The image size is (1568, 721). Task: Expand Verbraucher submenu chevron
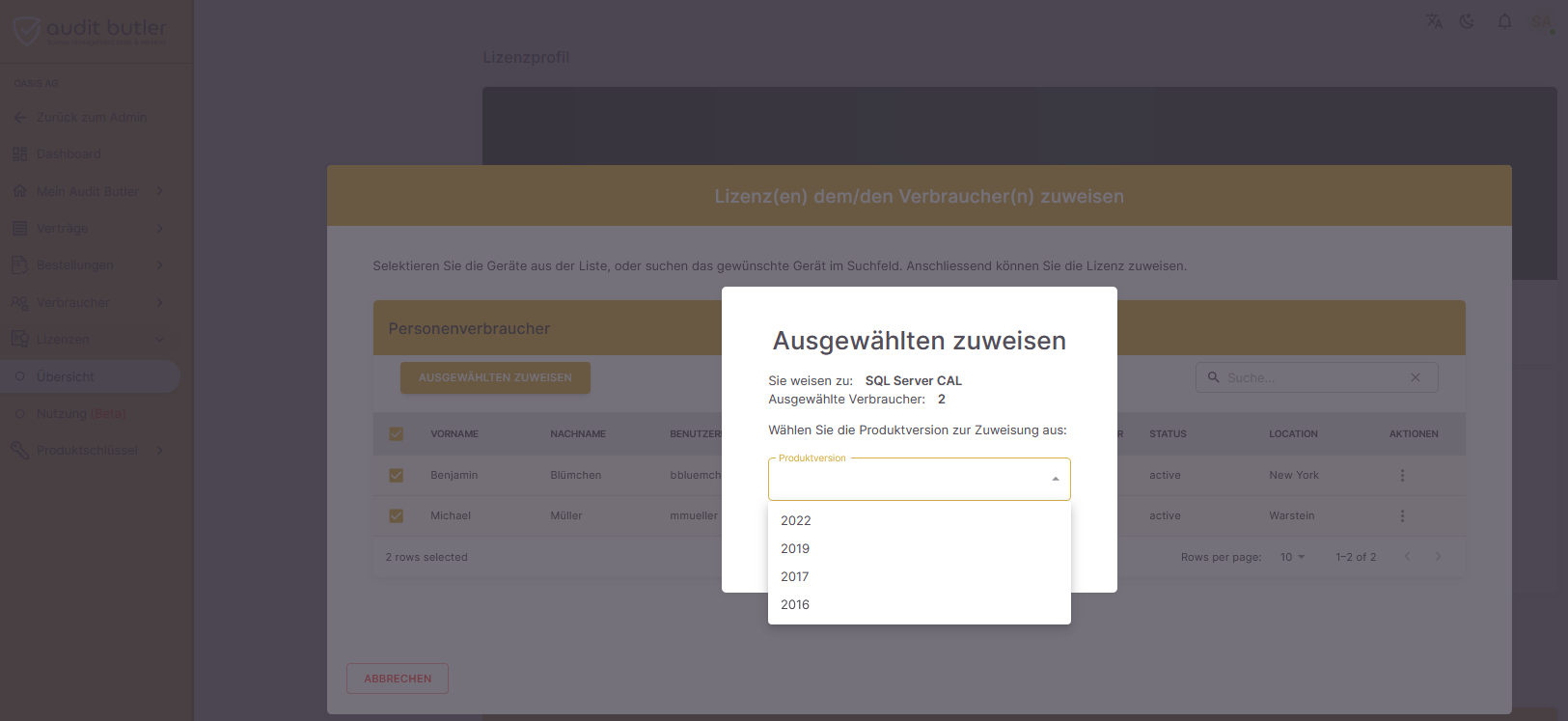point(160,303)
